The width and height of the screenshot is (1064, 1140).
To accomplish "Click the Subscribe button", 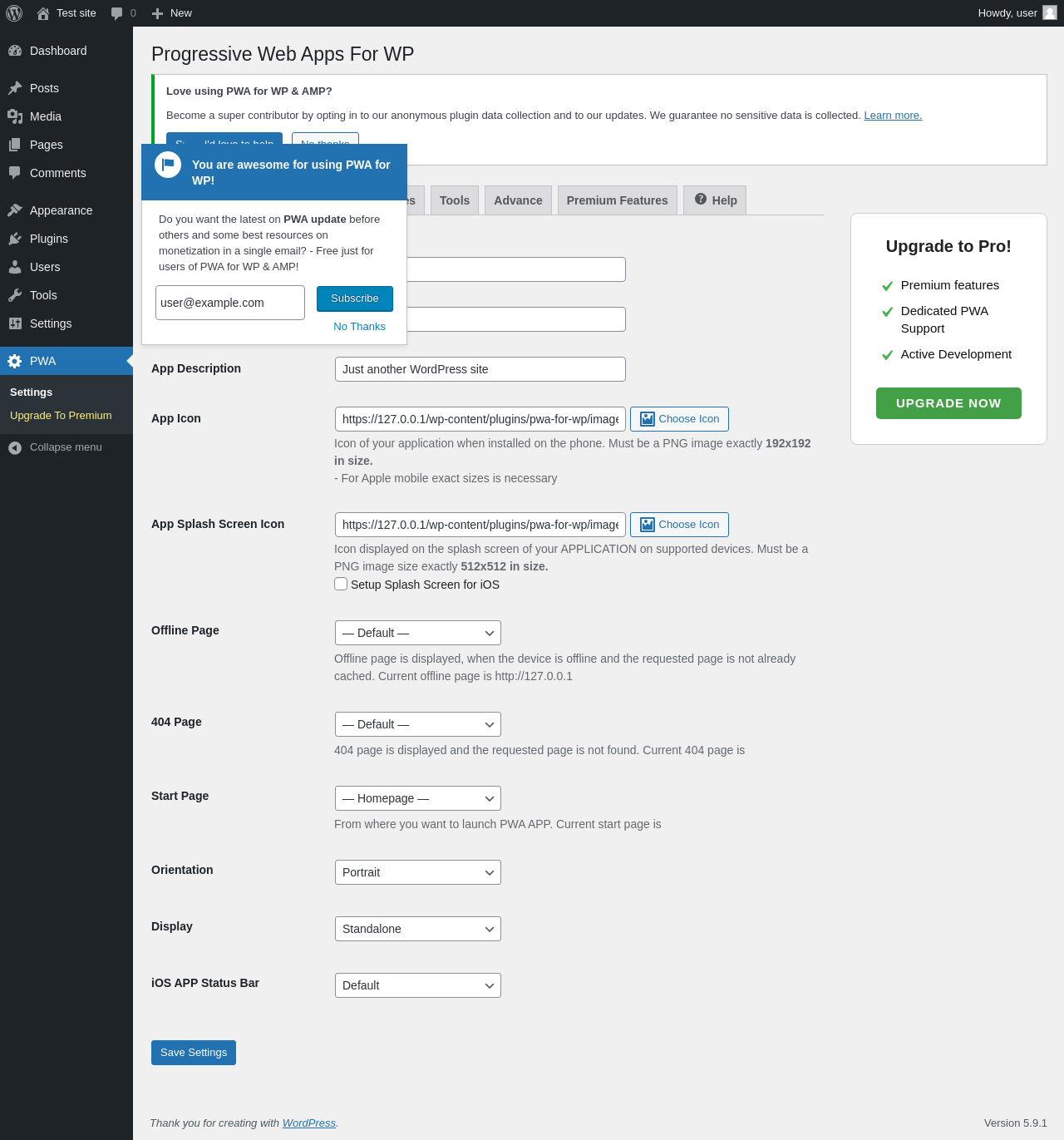I will click(355, 299).
